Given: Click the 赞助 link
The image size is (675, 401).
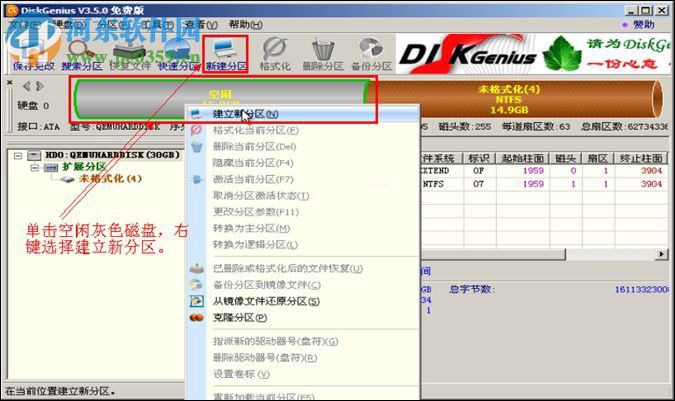Looking at the screenshot, I should click(x=644, y=25).
